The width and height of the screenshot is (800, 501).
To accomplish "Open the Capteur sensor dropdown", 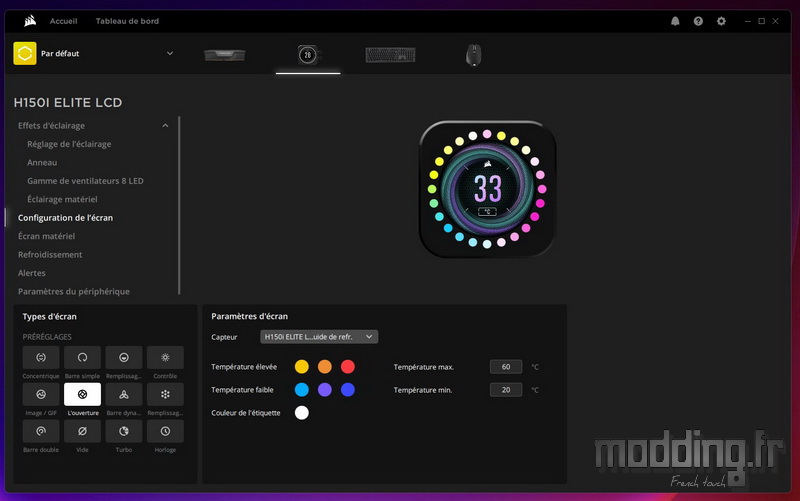I will pos(319,337).
